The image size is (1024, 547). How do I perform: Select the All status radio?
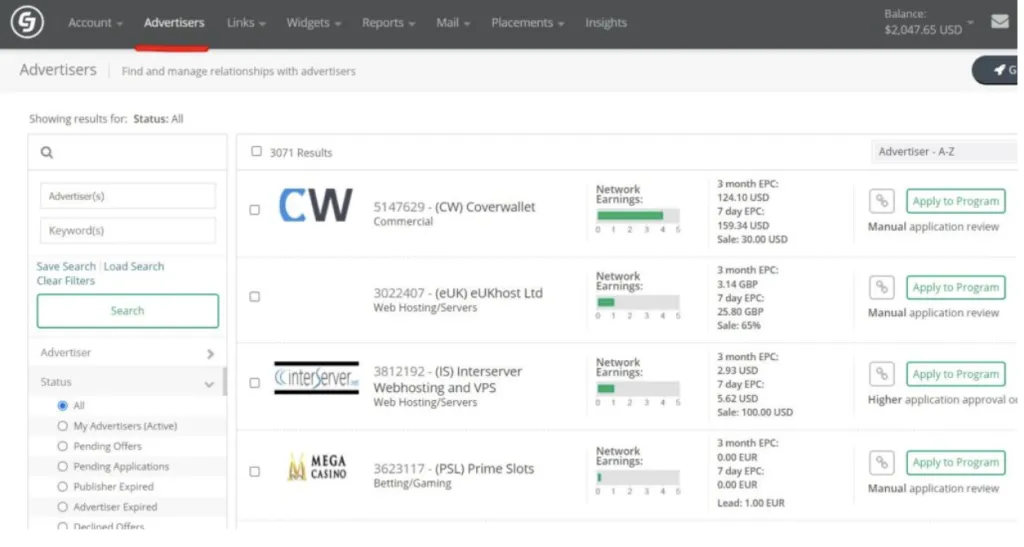tap(63, 405)
